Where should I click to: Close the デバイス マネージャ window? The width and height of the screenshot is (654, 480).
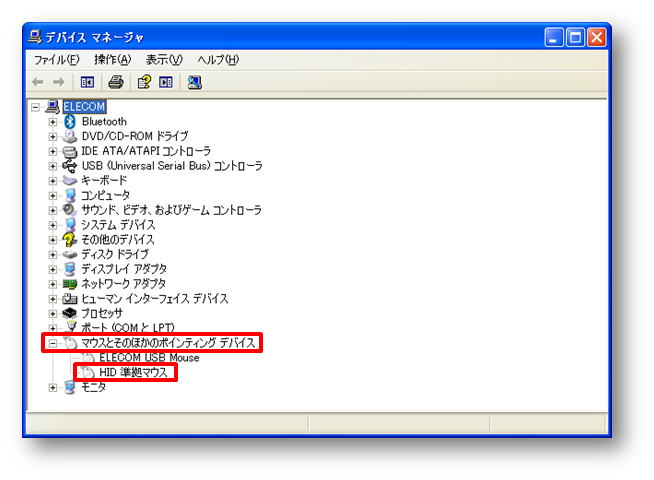[596, 38]
